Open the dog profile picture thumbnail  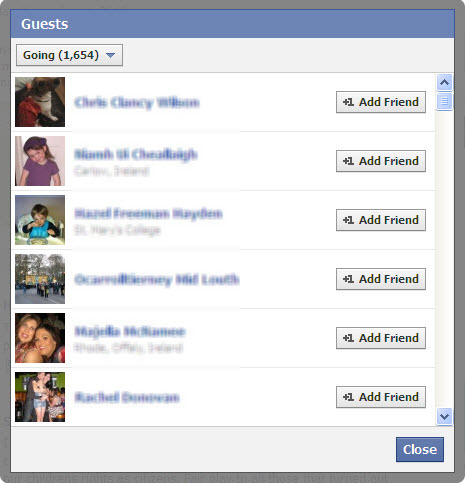(40, 102)
